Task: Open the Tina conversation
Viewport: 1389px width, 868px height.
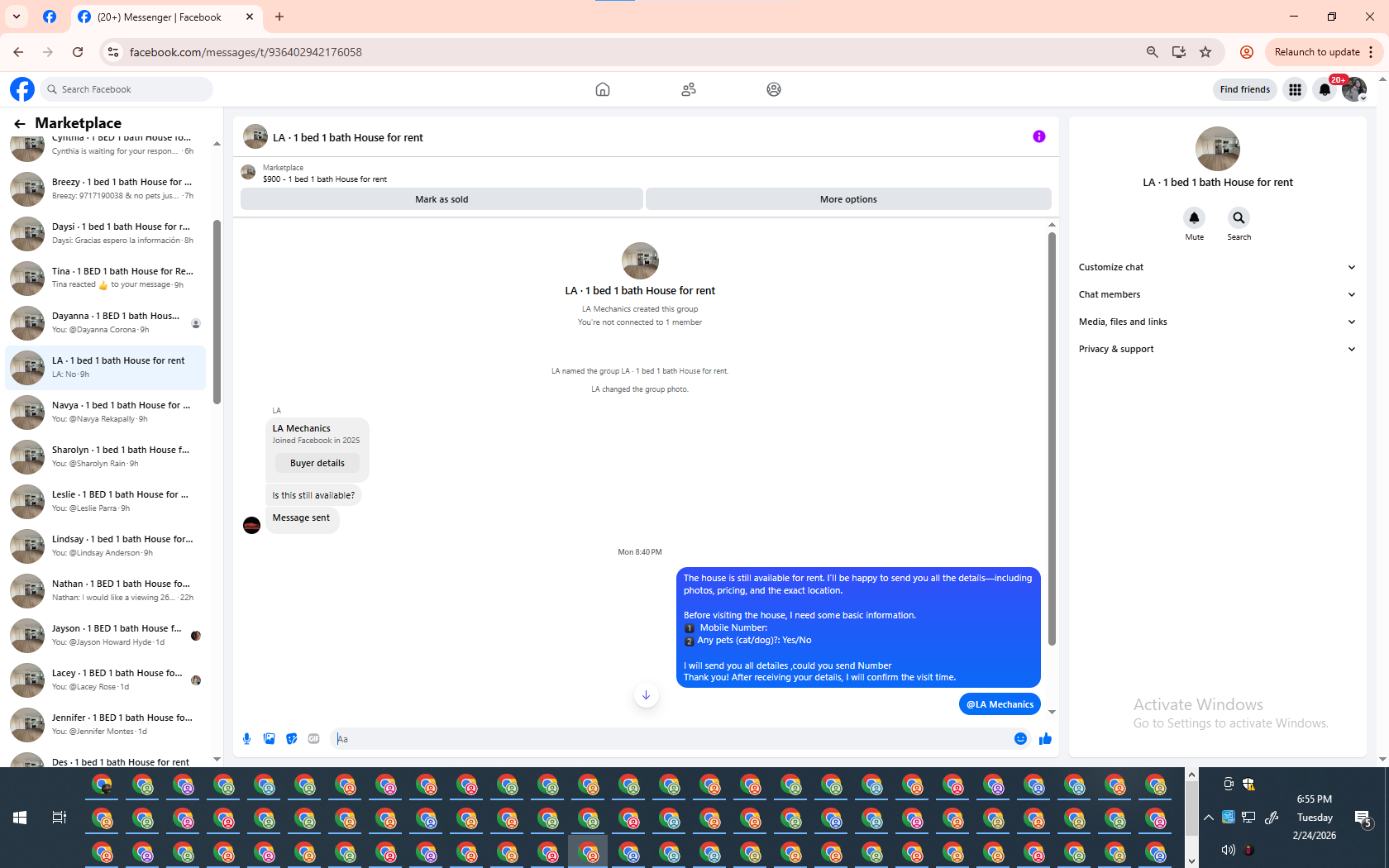Action: point(106,279)
